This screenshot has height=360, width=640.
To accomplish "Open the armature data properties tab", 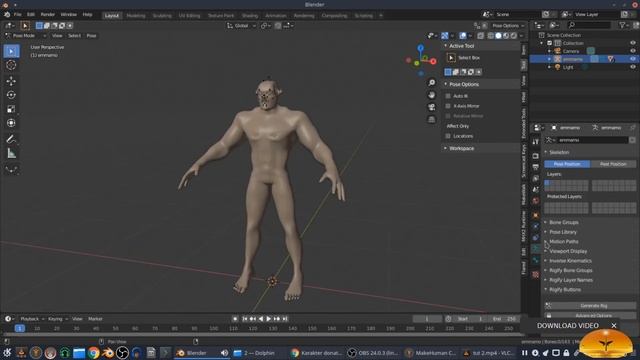I will click(x=536, y=249).
